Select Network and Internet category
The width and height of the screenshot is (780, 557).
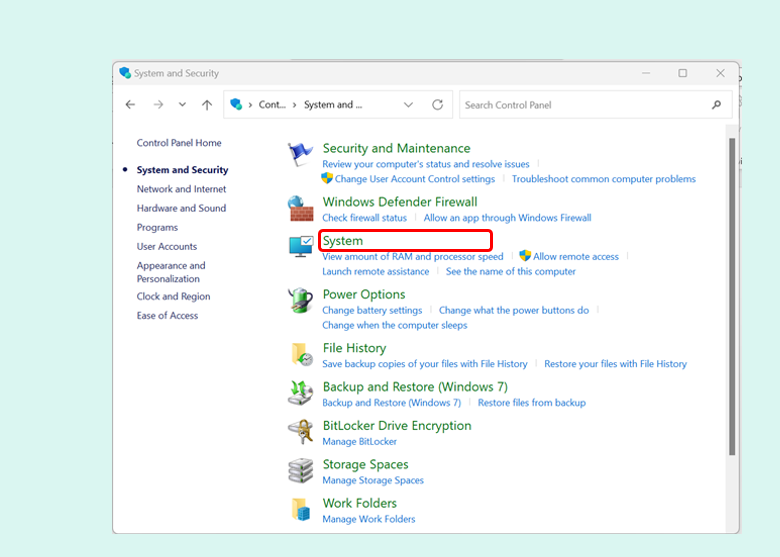181,189
